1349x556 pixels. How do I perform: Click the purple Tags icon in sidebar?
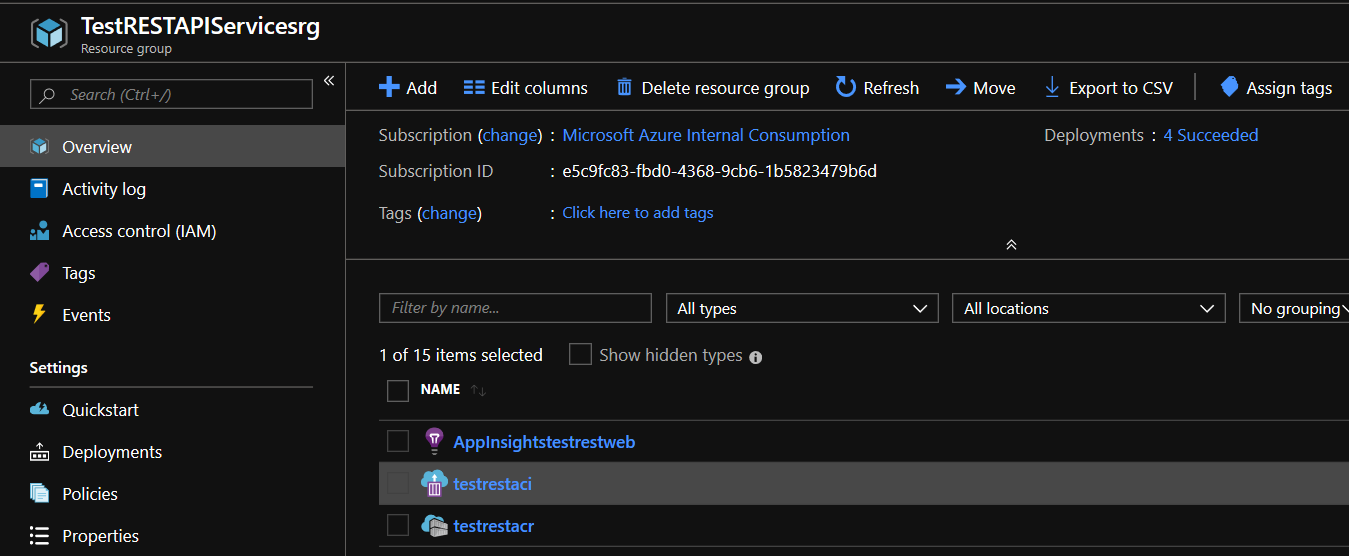pos(40,272)
